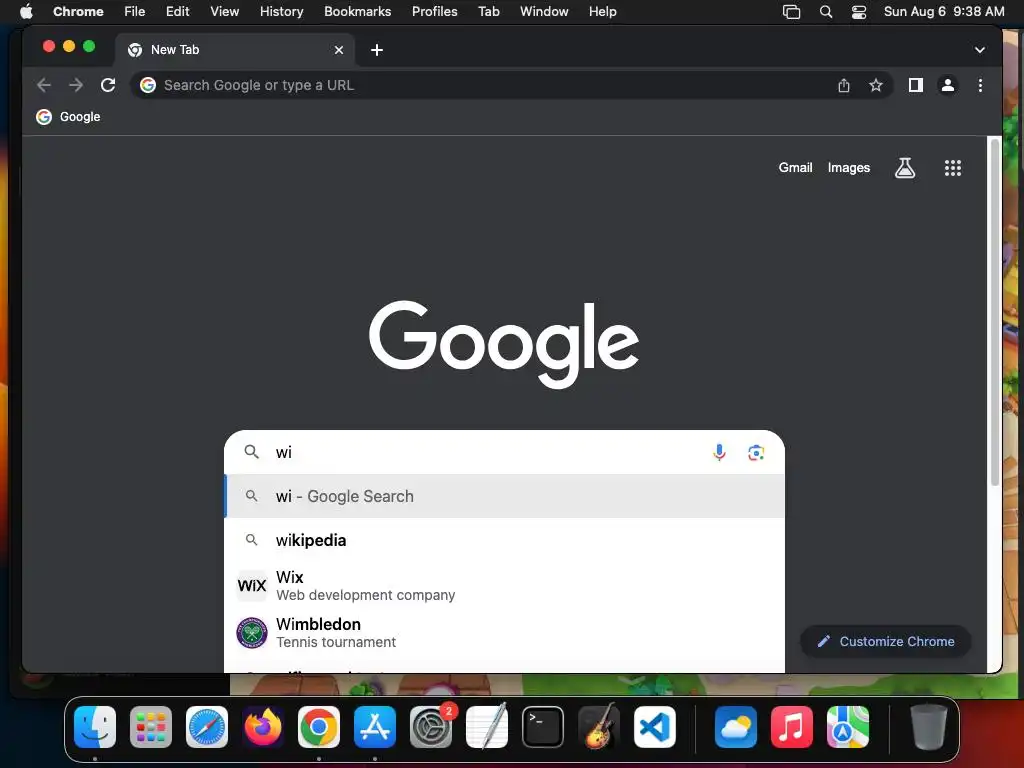The width and height of the screenshot is (1024, 768).
Task: Reload the current page
Action: pyautogui.click(x=108, y=85)
